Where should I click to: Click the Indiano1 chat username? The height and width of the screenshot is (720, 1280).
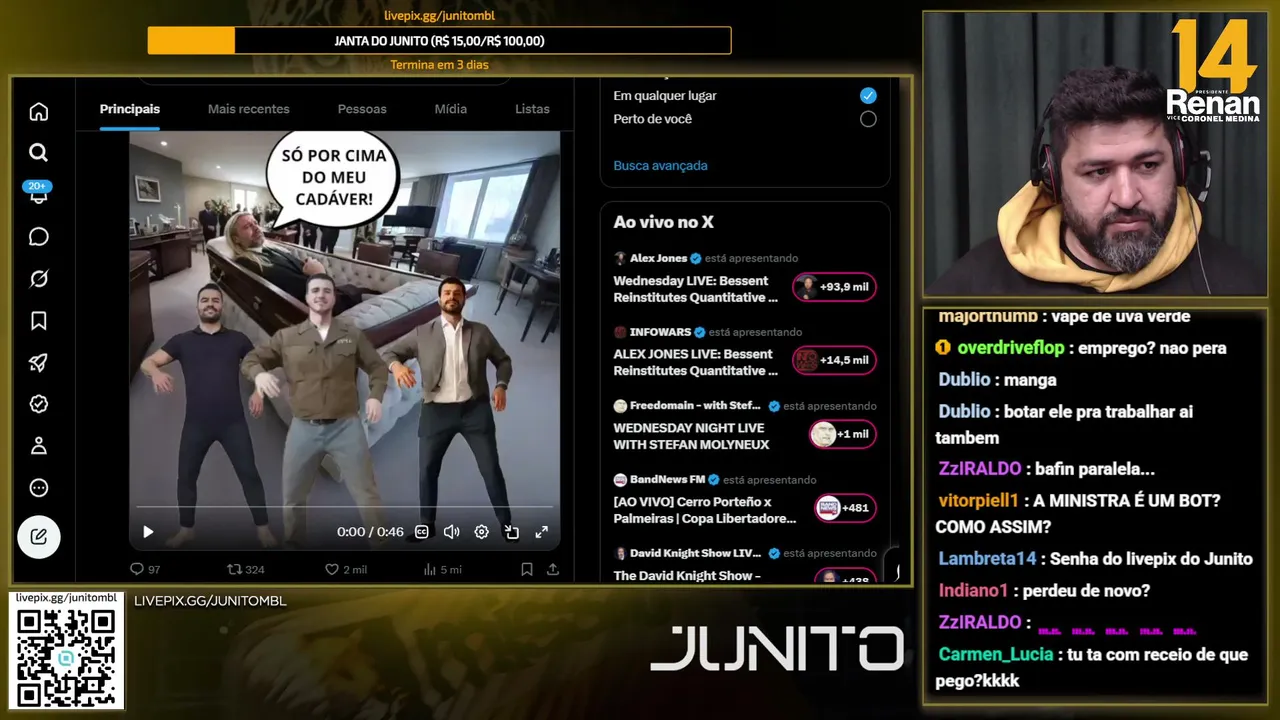click(x=973, y=591)
